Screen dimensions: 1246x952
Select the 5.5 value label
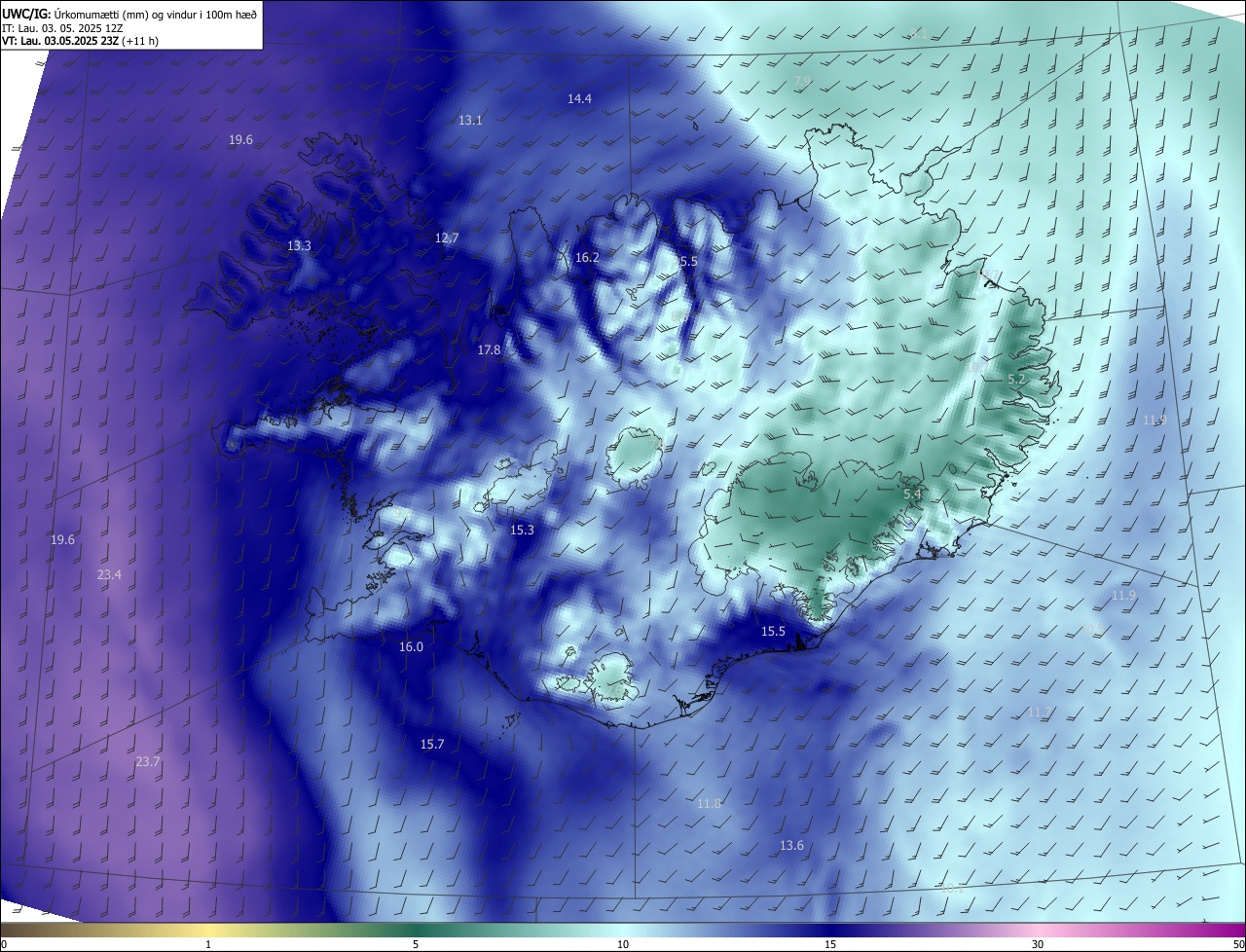pyautogui.click(x=688, y=261)
